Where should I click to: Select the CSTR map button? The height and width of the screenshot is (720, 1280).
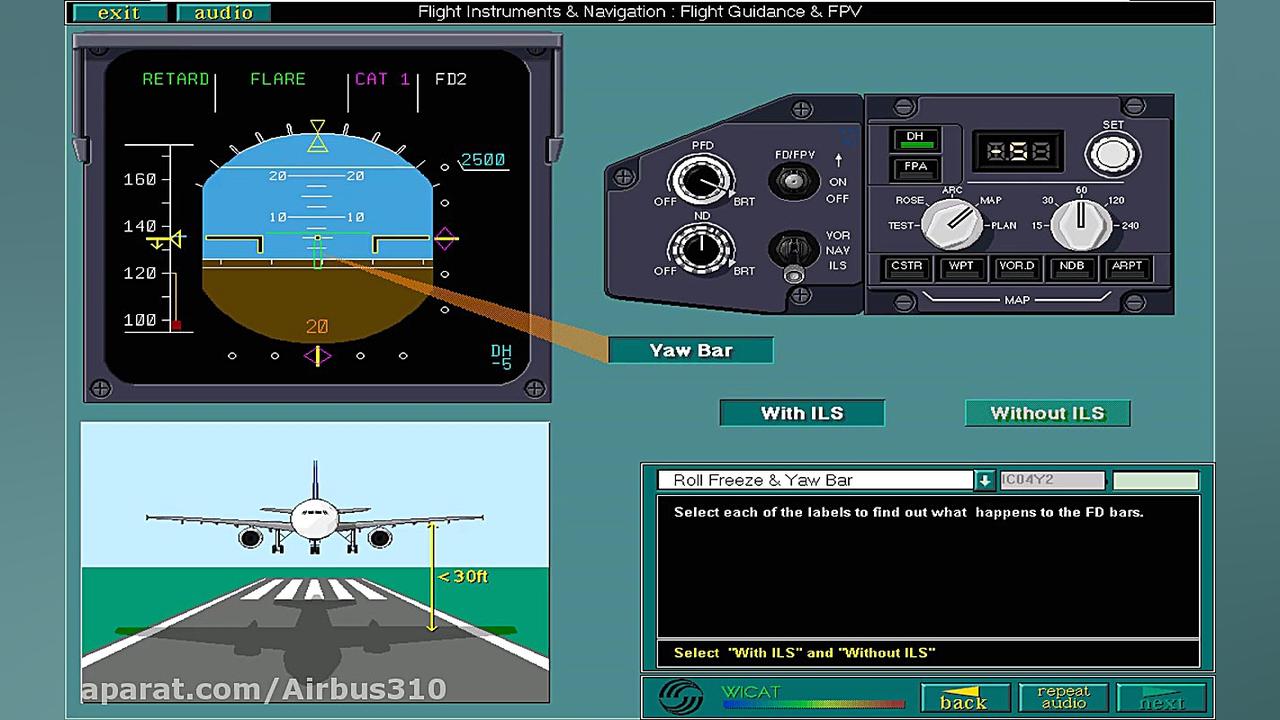coord(905,267)
